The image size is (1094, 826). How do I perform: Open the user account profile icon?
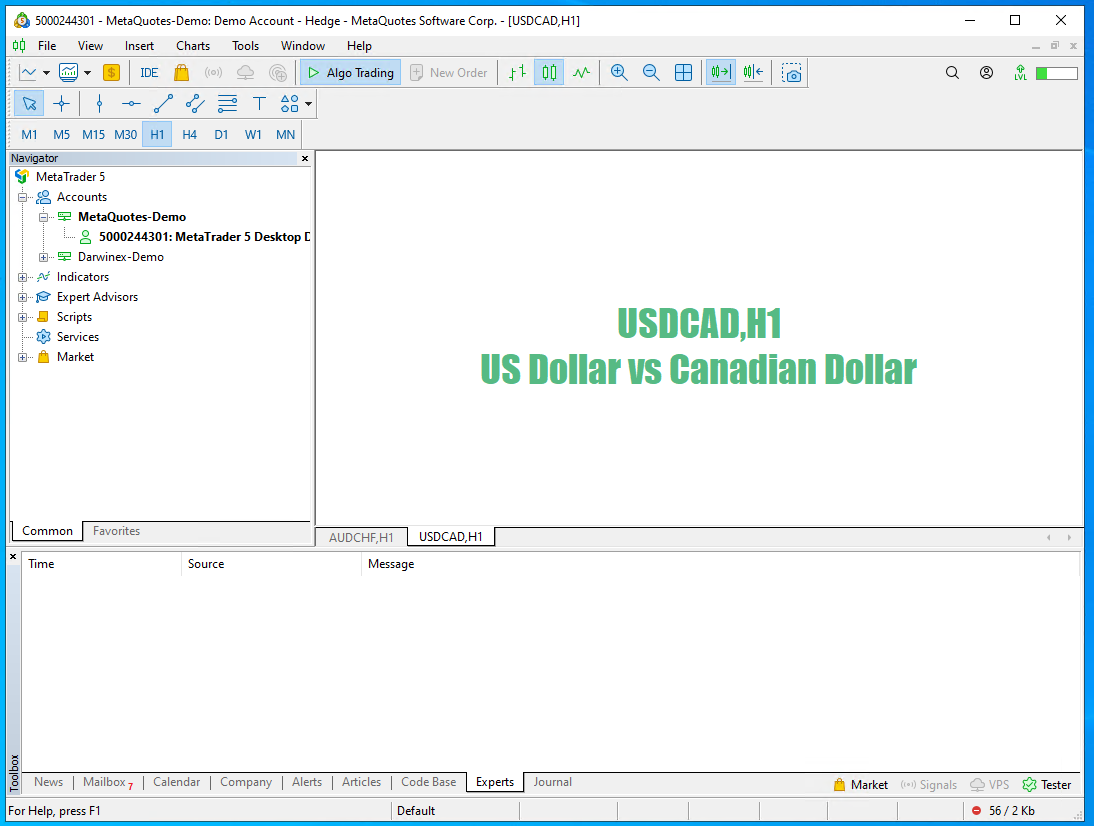pyautogui.click(x=987, y=73)
